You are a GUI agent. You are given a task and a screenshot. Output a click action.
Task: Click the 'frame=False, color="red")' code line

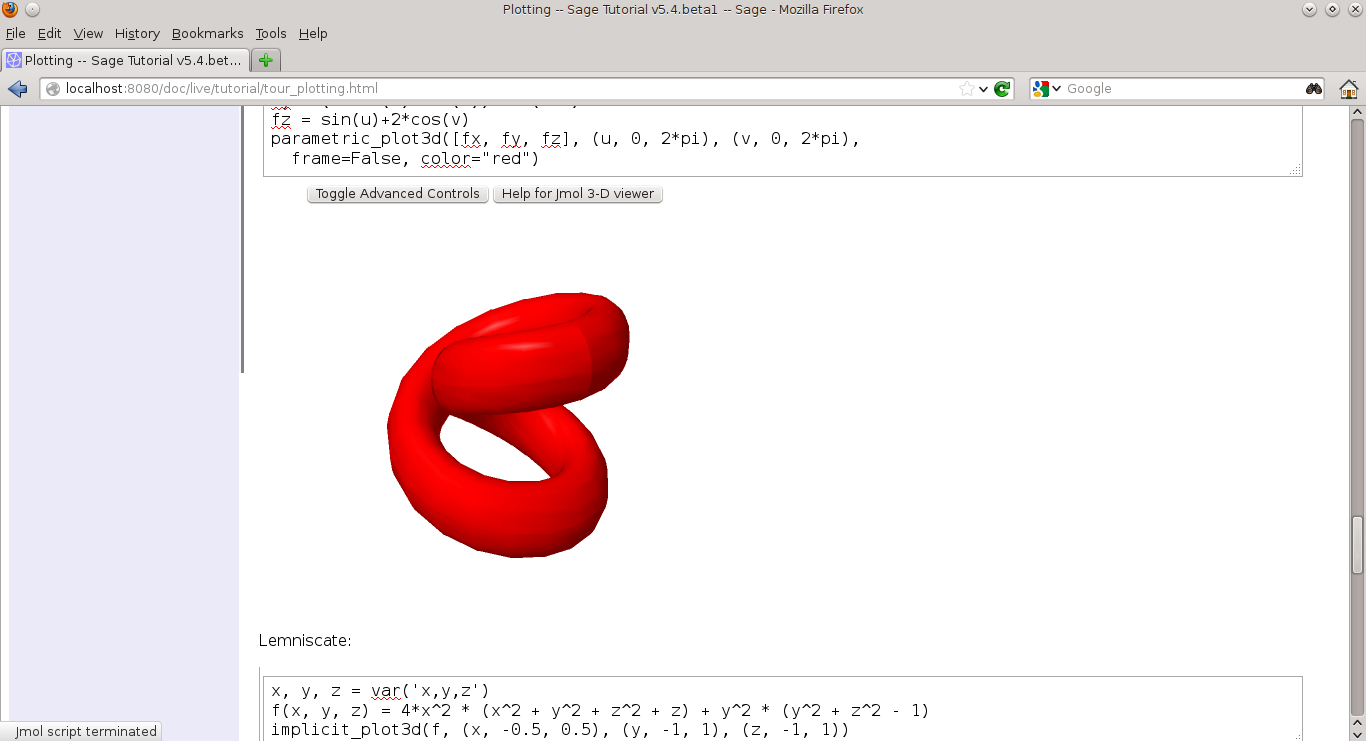[415, 158]
